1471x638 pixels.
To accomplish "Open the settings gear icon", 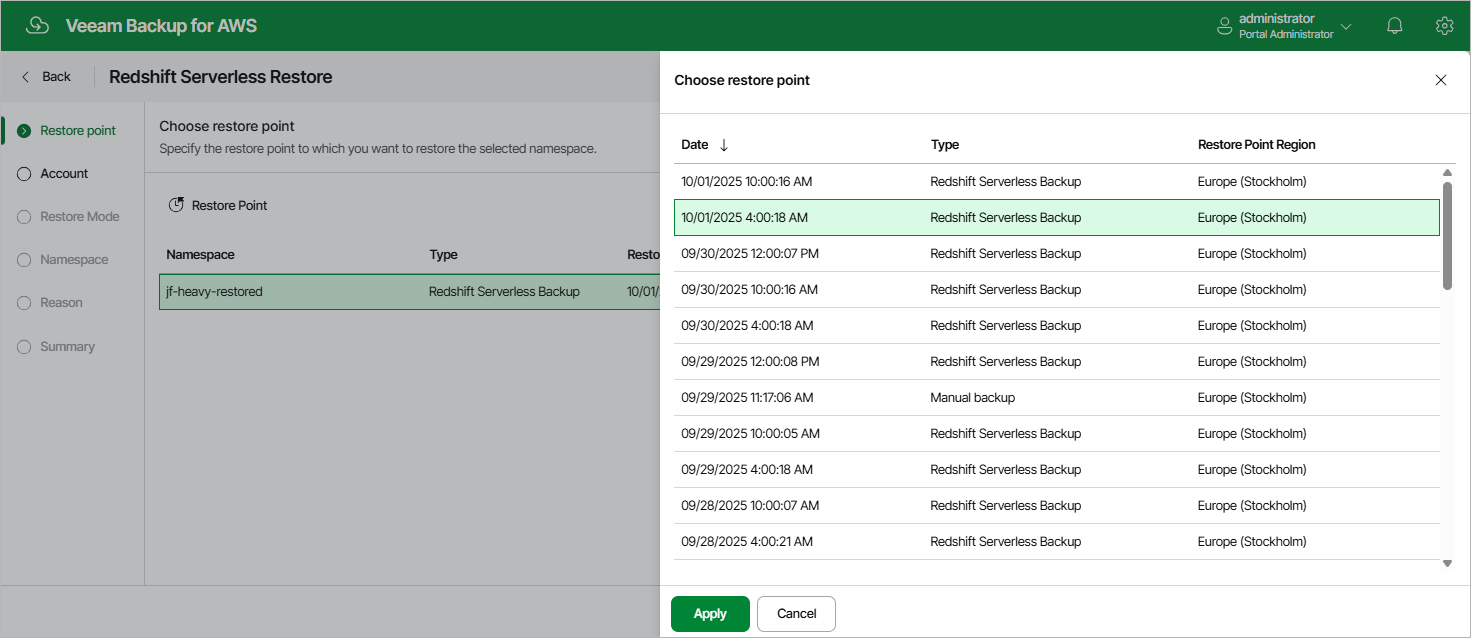I will pyautogui.click(x=1444, y=26).
